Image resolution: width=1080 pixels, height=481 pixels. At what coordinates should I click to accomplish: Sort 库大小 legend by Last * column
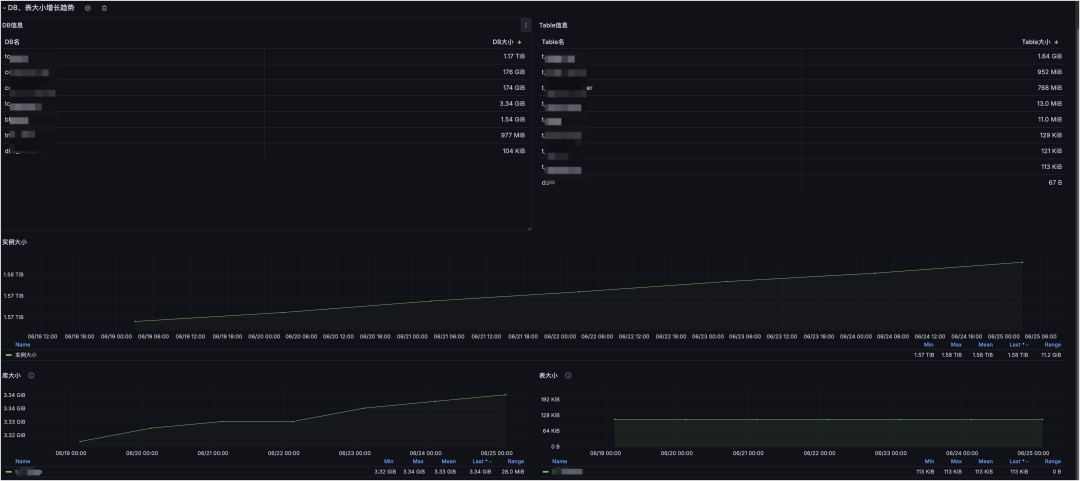pyautogui.click(x=483, y=462)
